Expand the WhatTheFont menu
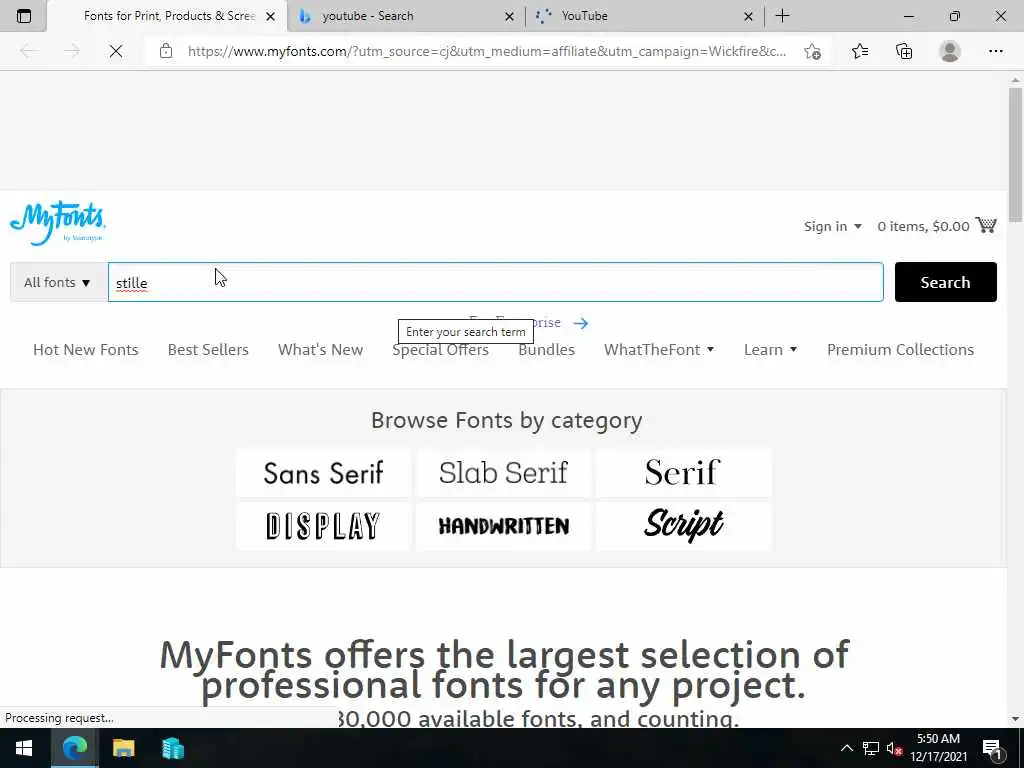The width and height of the screenshot is (1024, 768). [659, 349]
